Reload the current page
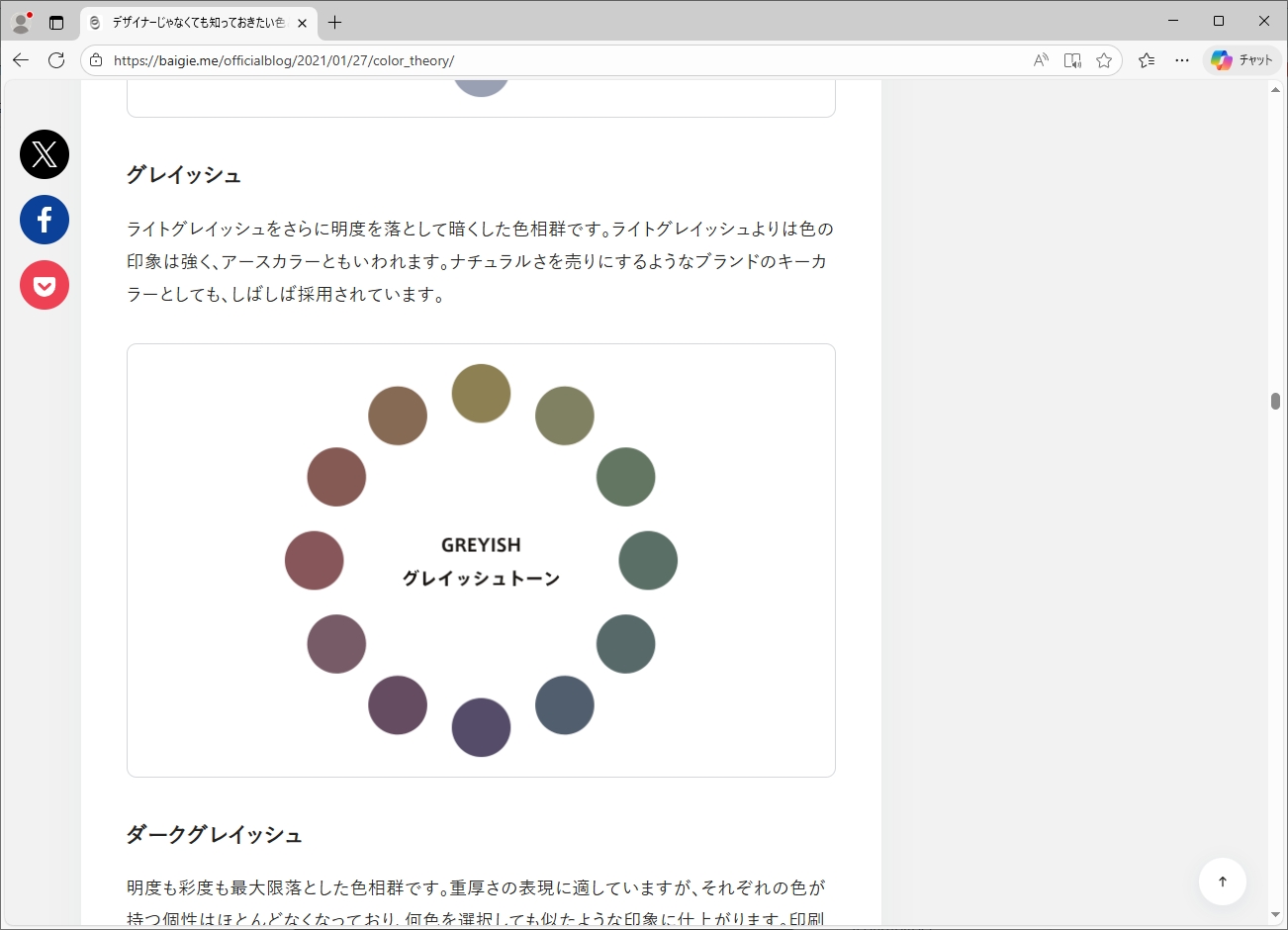 tap(56, 60)
